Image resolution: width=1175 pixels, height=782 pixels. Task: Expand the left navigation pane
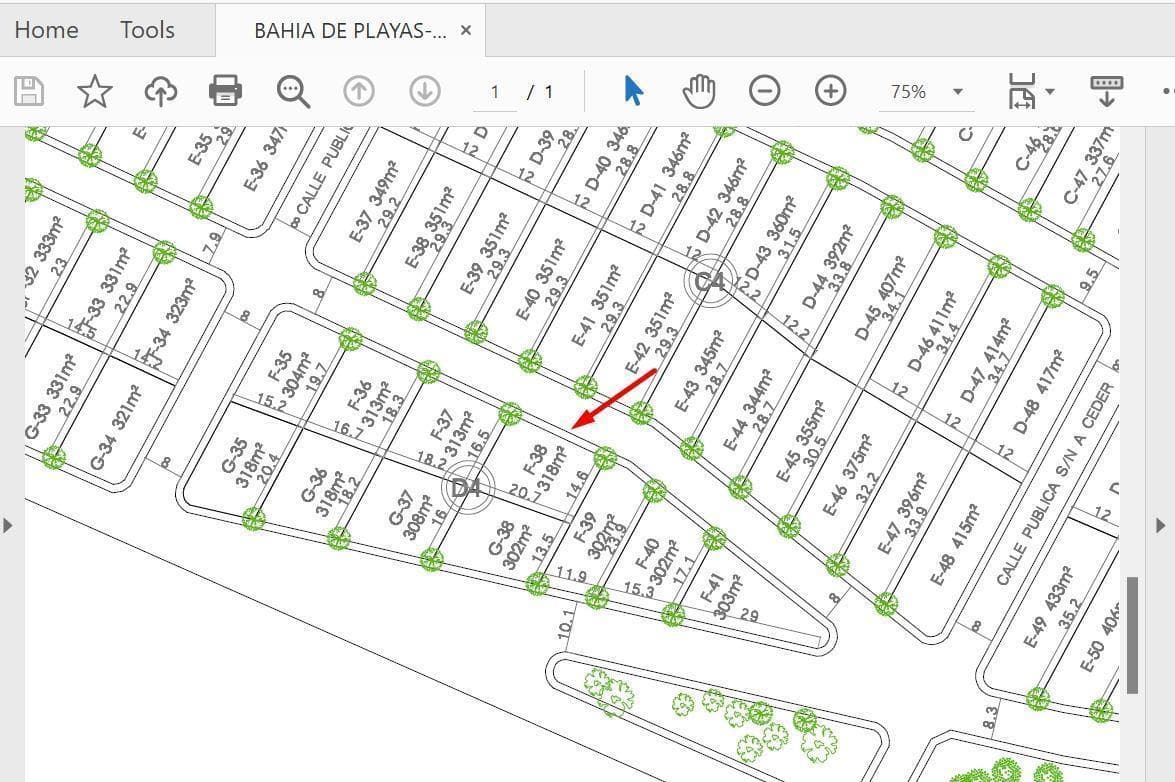coord(8,525)
